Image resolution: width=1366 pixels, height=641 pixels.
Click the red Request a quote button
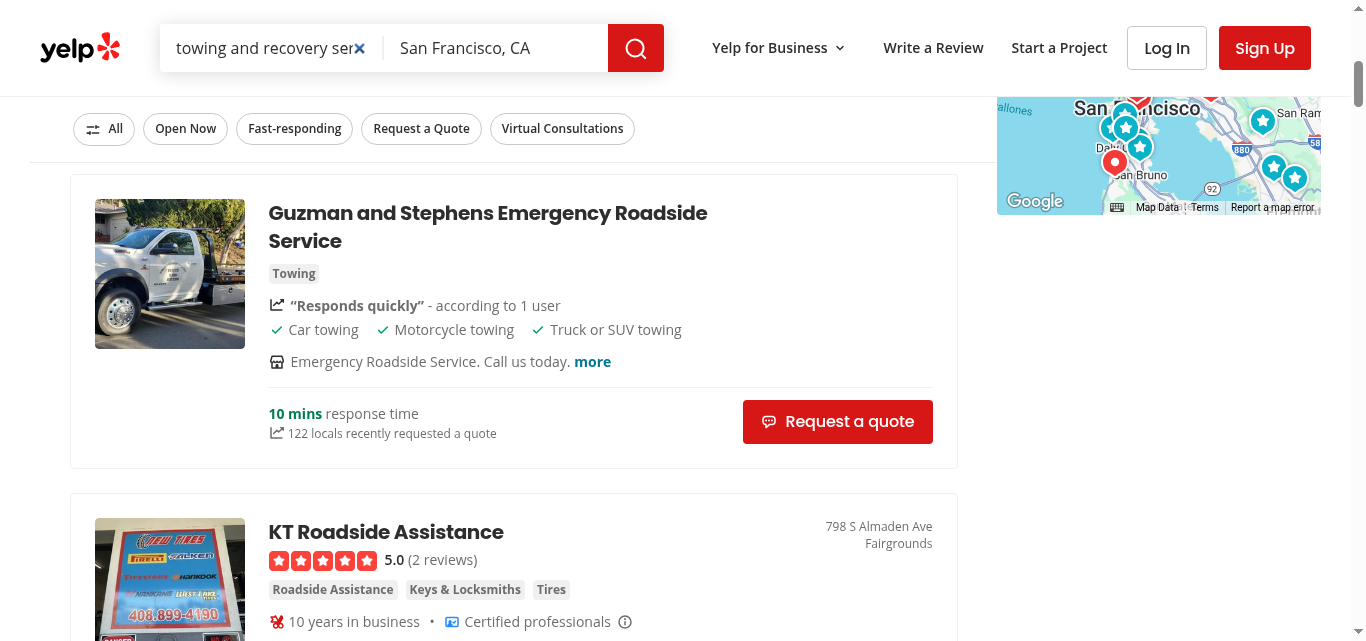pos(838,422)
